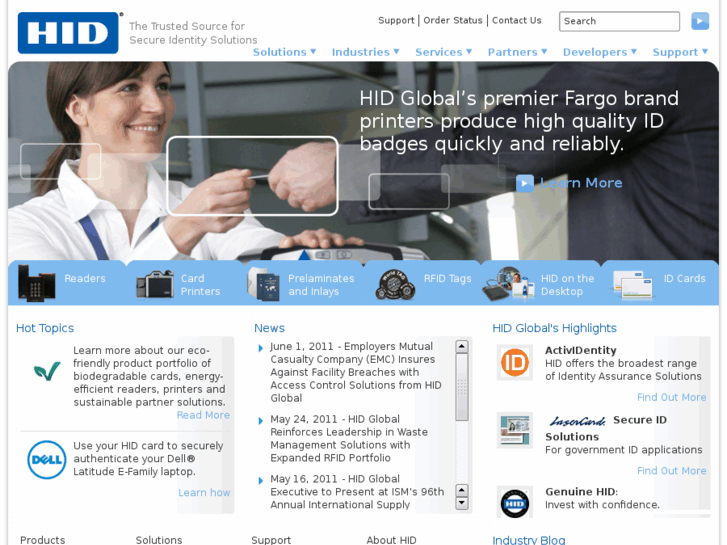The height and width of the screenshot is (545, 727).
Task: Click Find Out More under Secure ID Solutions
Action: coord(671,471)
